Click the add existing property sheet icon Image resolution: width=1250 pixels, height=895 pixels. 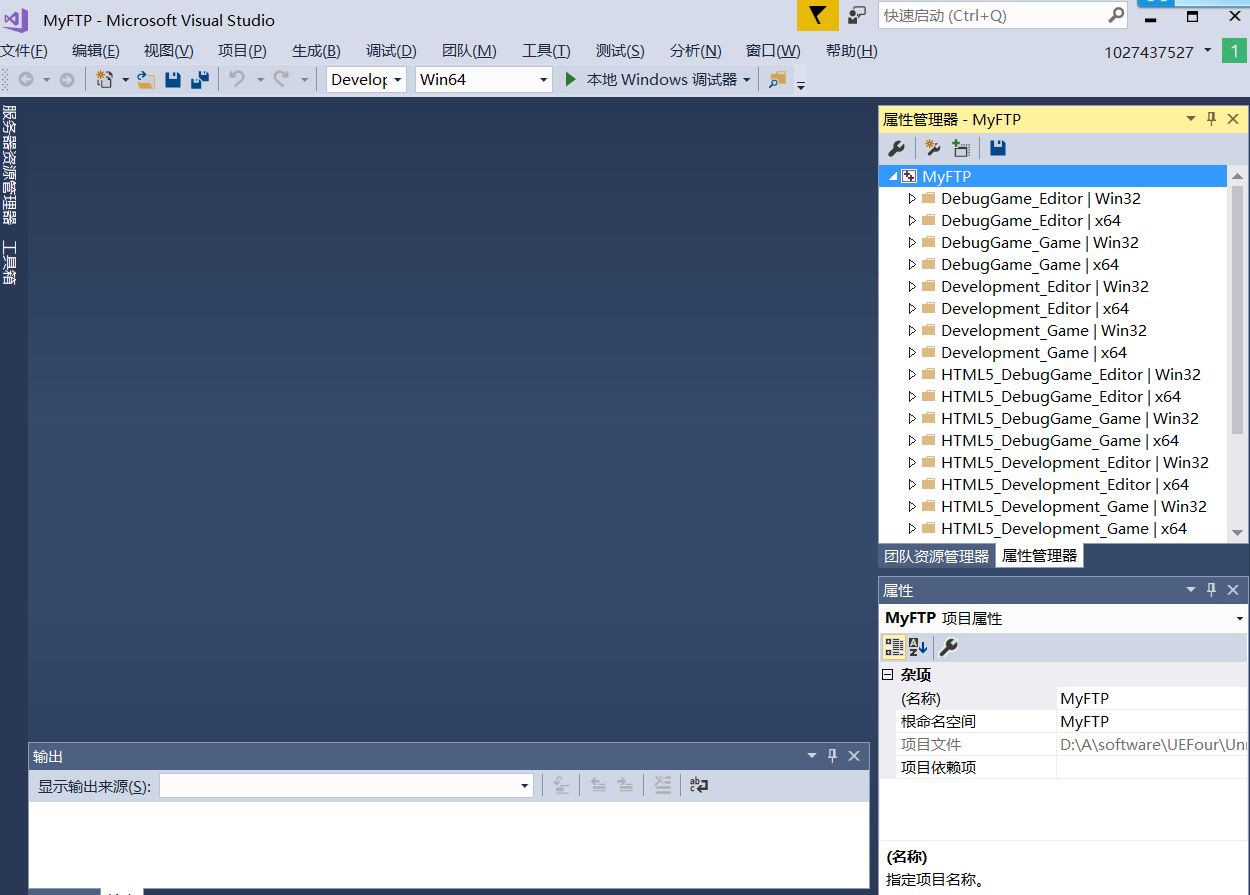[x=961, y=148]
